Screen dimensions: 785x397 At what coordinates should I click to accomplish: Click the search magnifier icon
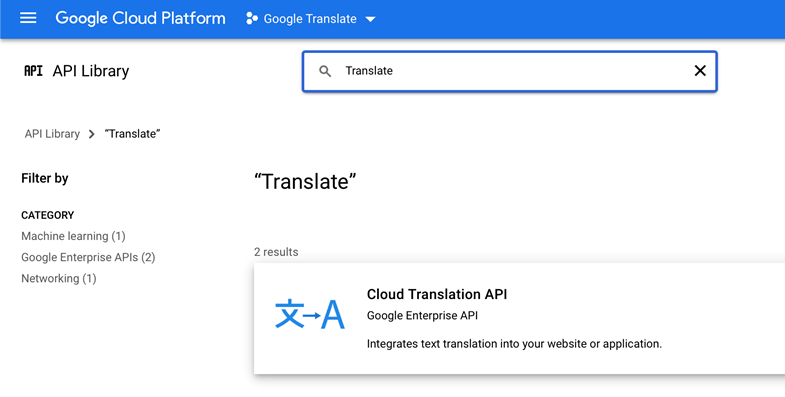(x=325, y=71)
